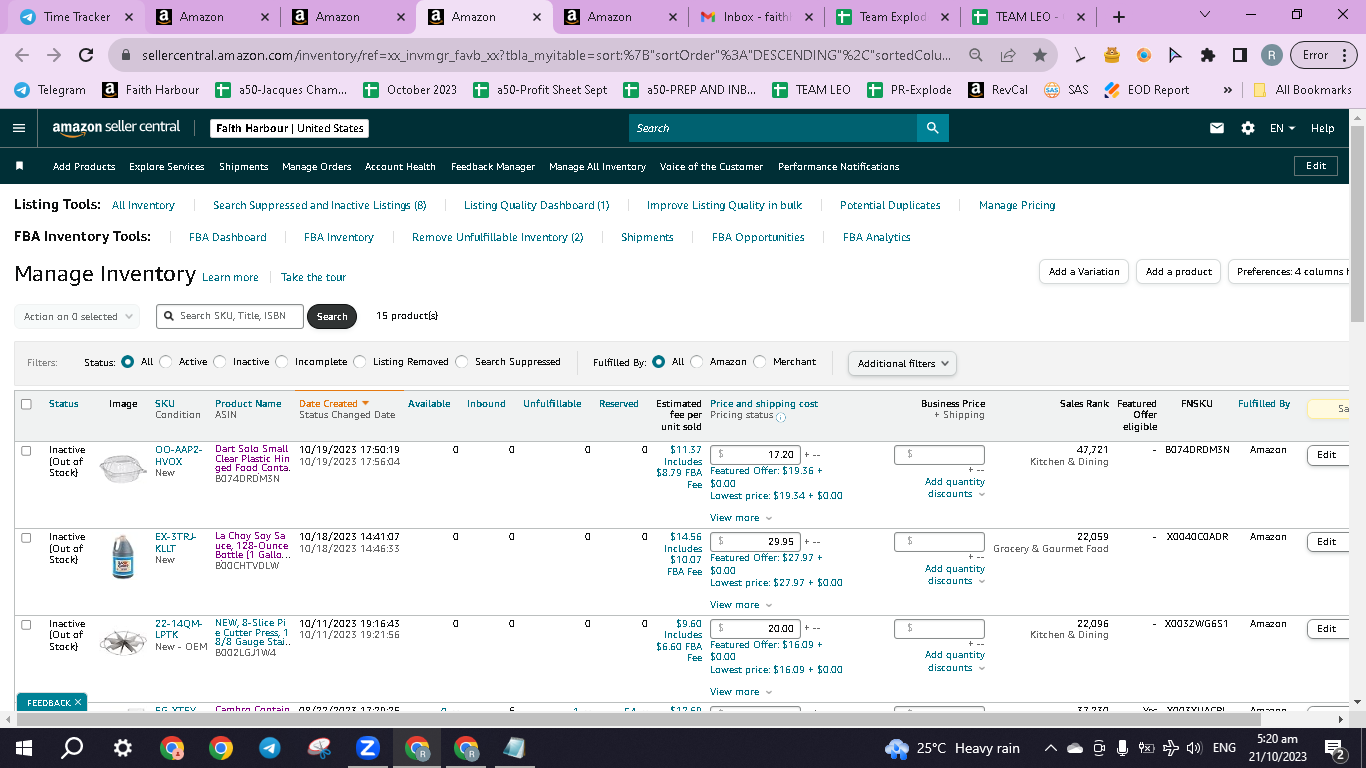Screen dimensions: 1366x768
Task: Select Fulfilled By Merchant radio button
Action: (760, 362)
